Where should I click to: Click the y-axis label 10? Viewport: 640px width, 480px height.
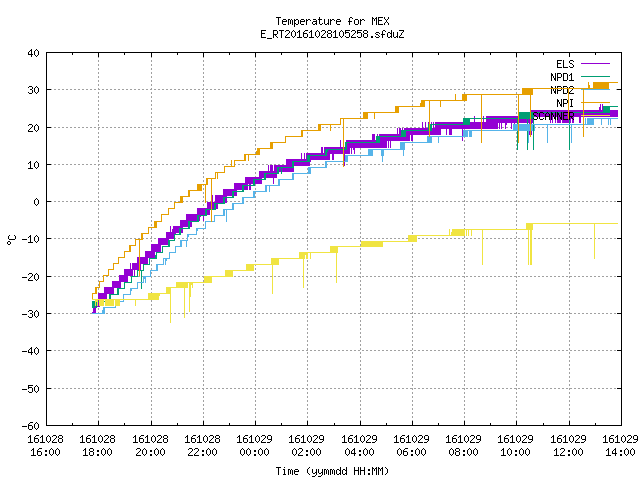tap(33, 165)
